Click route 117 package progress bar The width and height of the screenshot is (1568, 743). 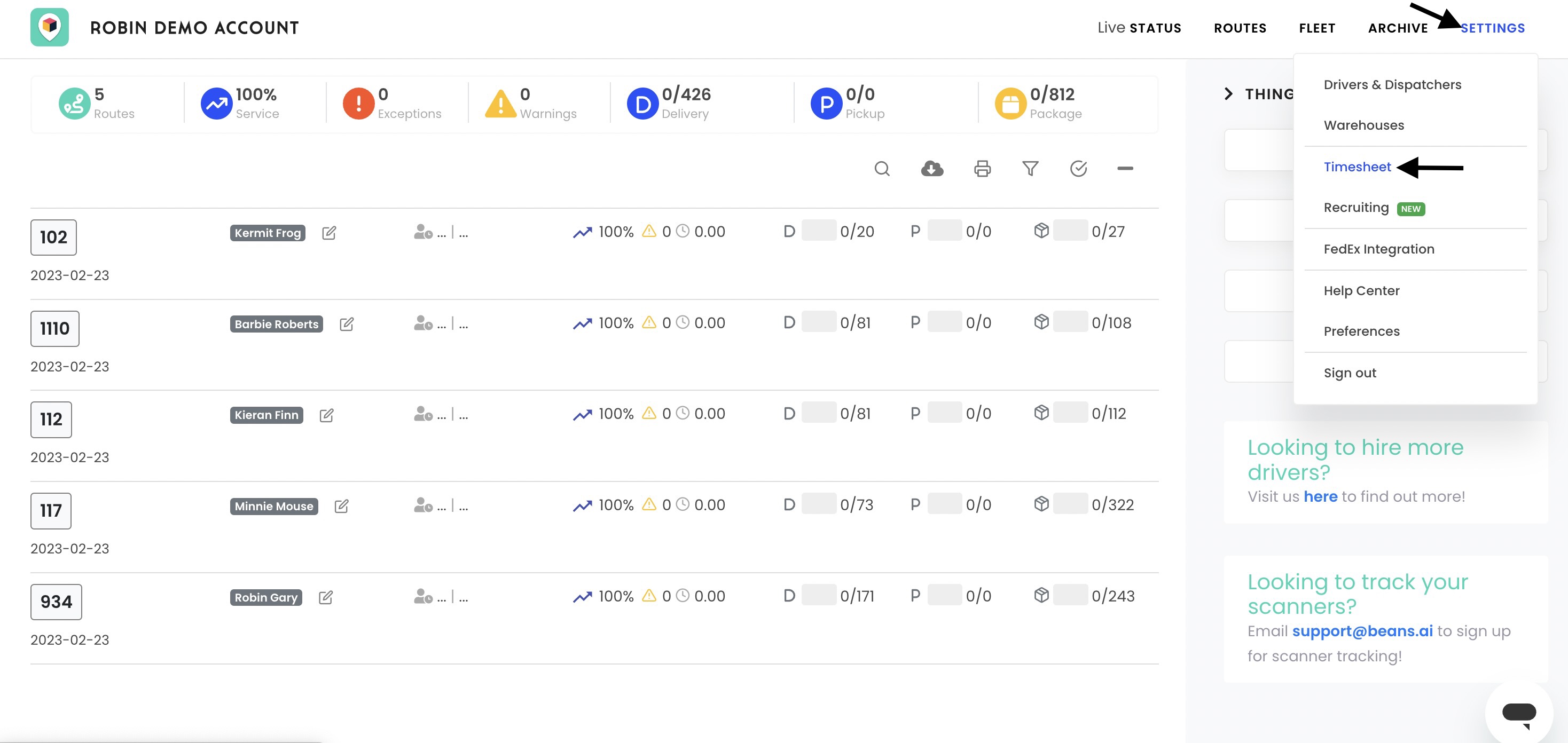coord(1070,504)
